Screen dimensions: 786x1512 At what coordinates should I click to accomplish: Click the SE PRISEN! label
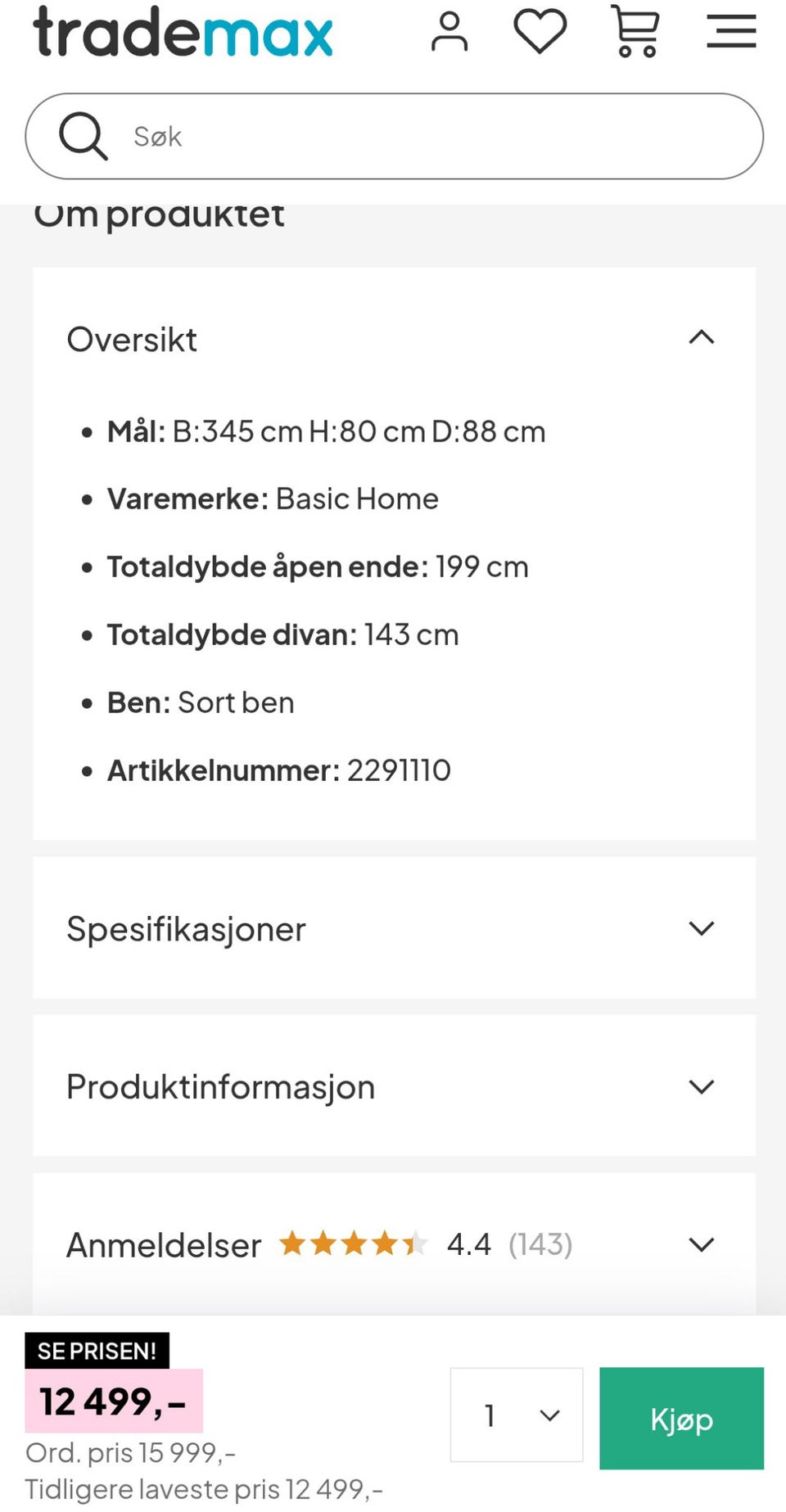[x=96, y=1351]
